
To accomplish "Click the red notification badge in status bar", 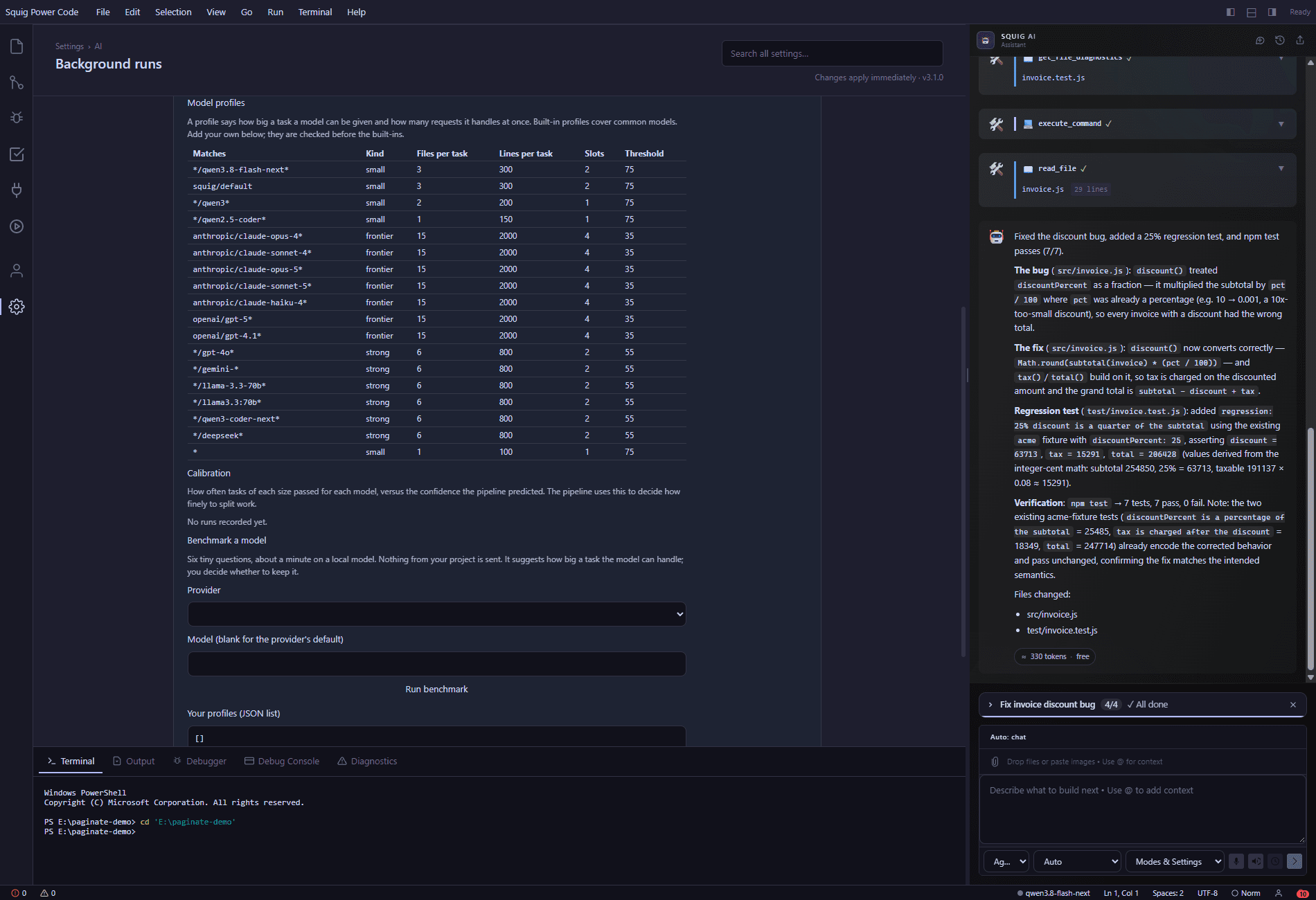I will (x=1302, y=893).
